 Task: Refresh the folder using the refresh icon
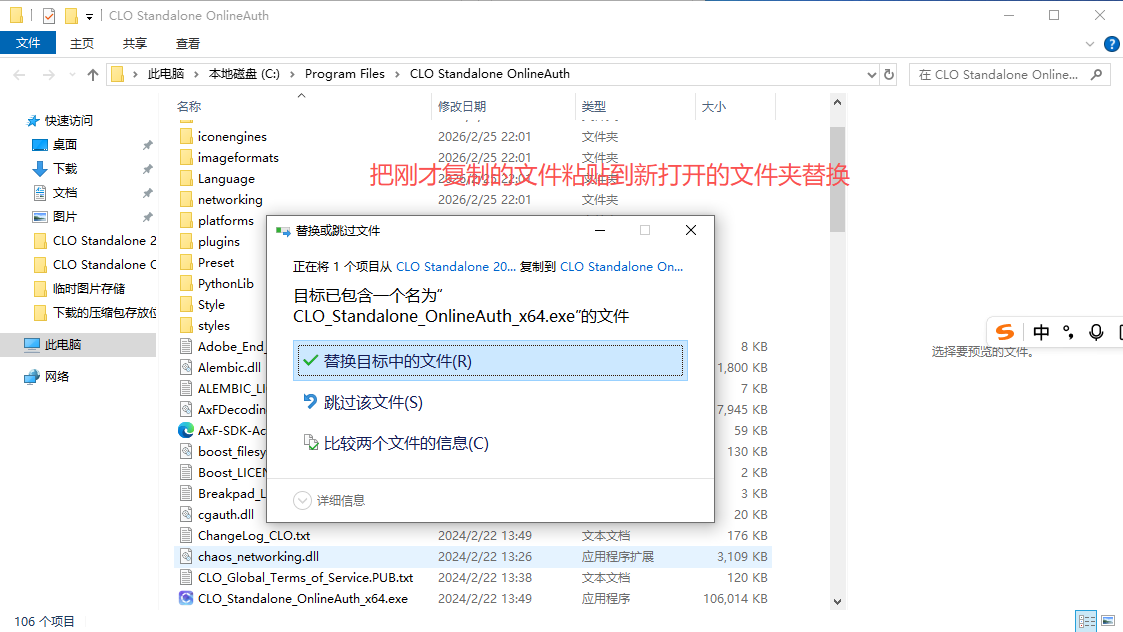(890, 74)
